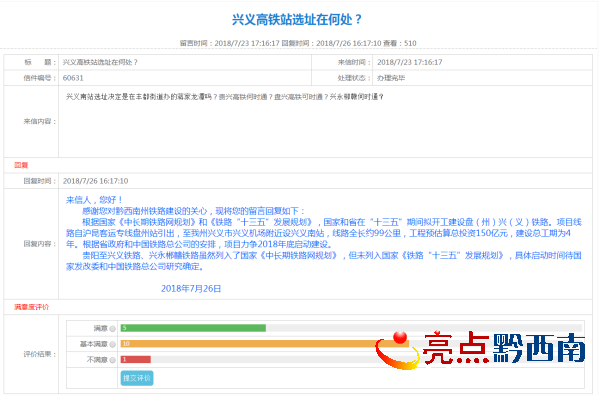Click the 回复时间 value in reply section
600x395 pixels.
(96, 181)
